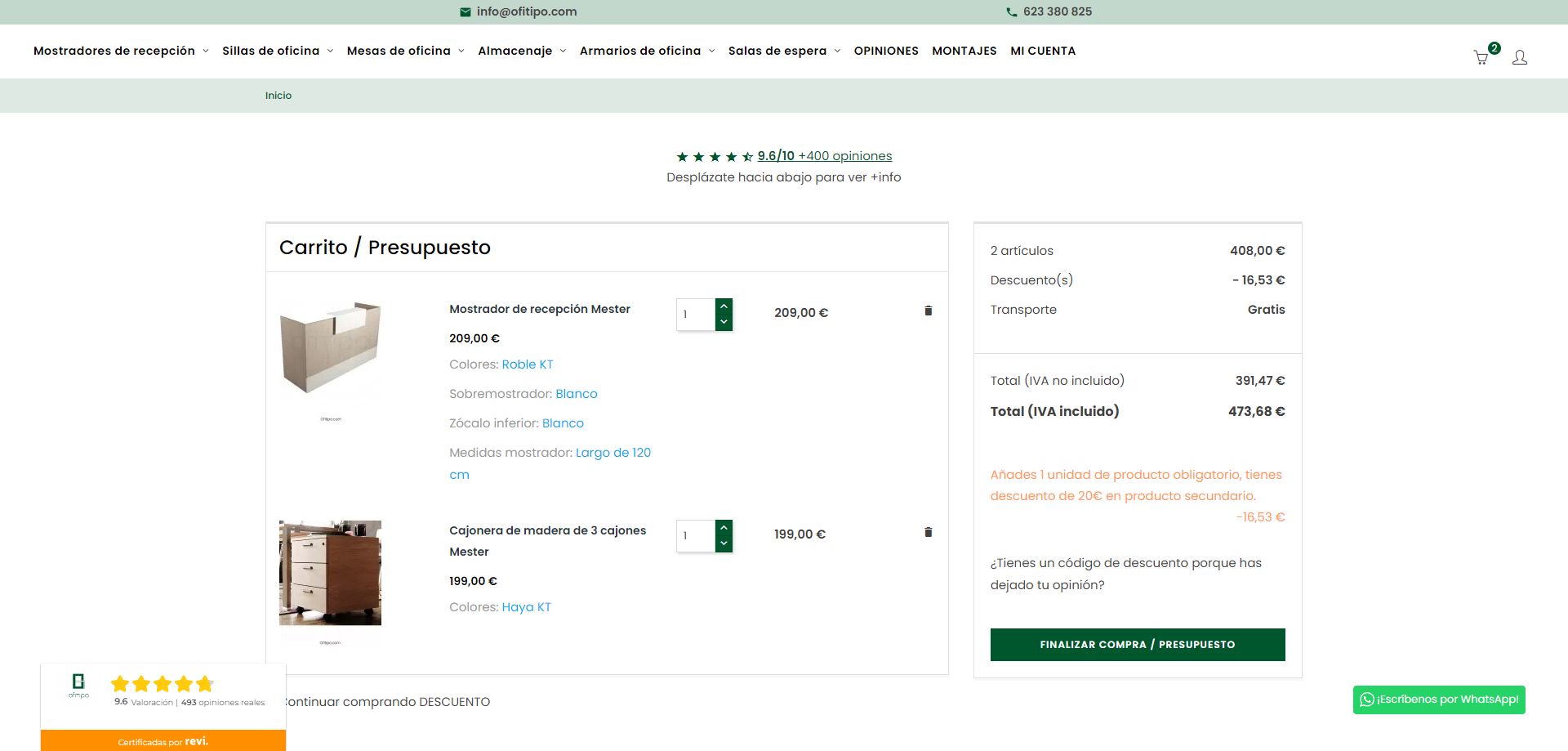Expand Sillas de oficina menu
This screenshot has height=751, width=1568.
[x=278, y=51]
